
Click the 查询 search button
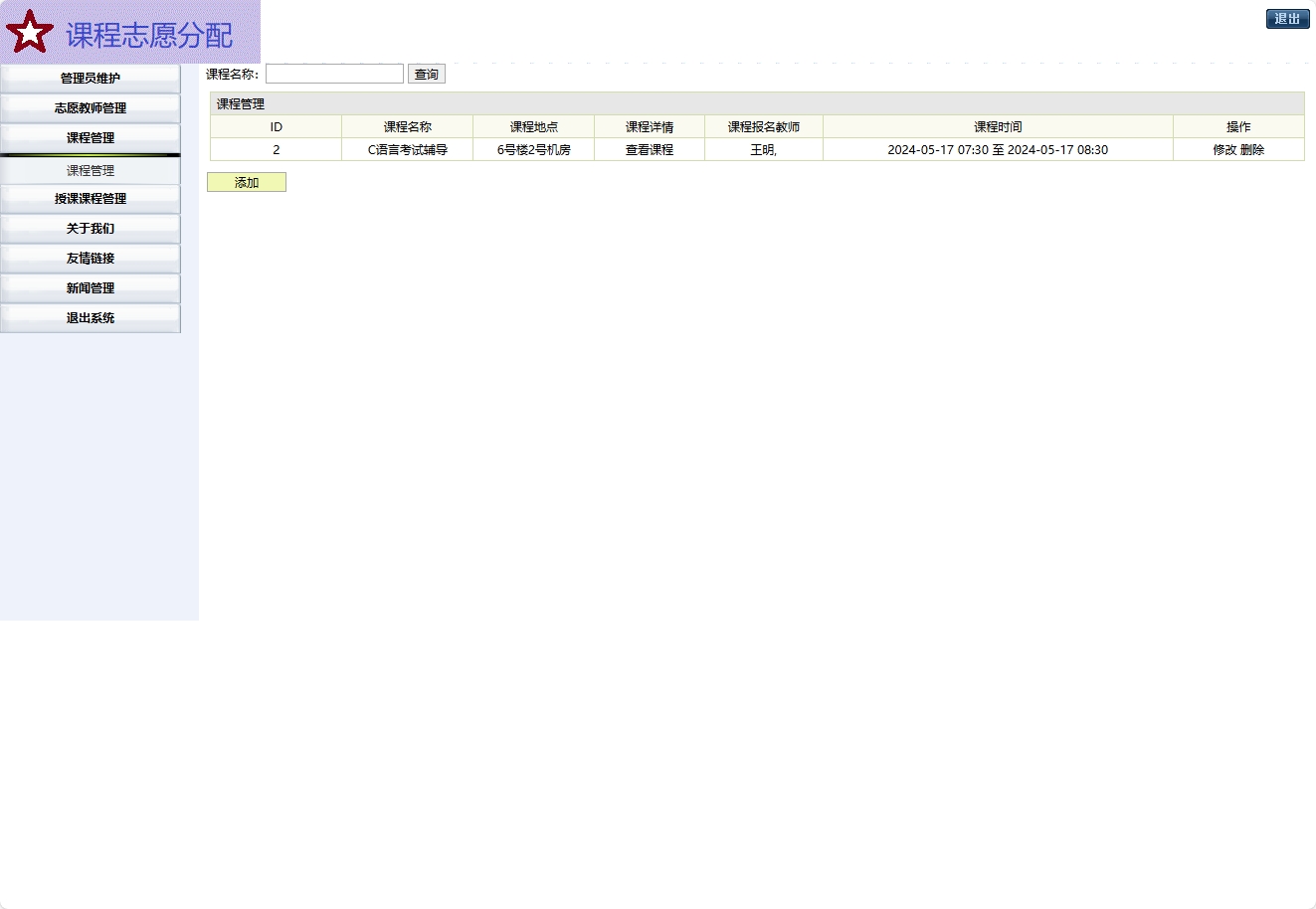click(426, 74)
